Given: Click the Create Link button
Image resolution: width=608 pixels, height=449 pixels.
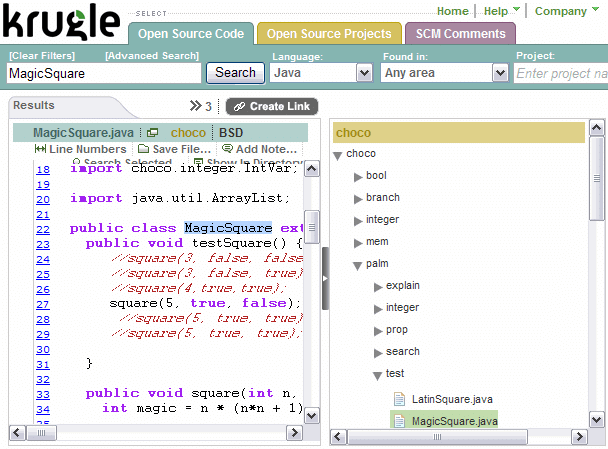Looking at the screenshot, I should pos(272,106).
